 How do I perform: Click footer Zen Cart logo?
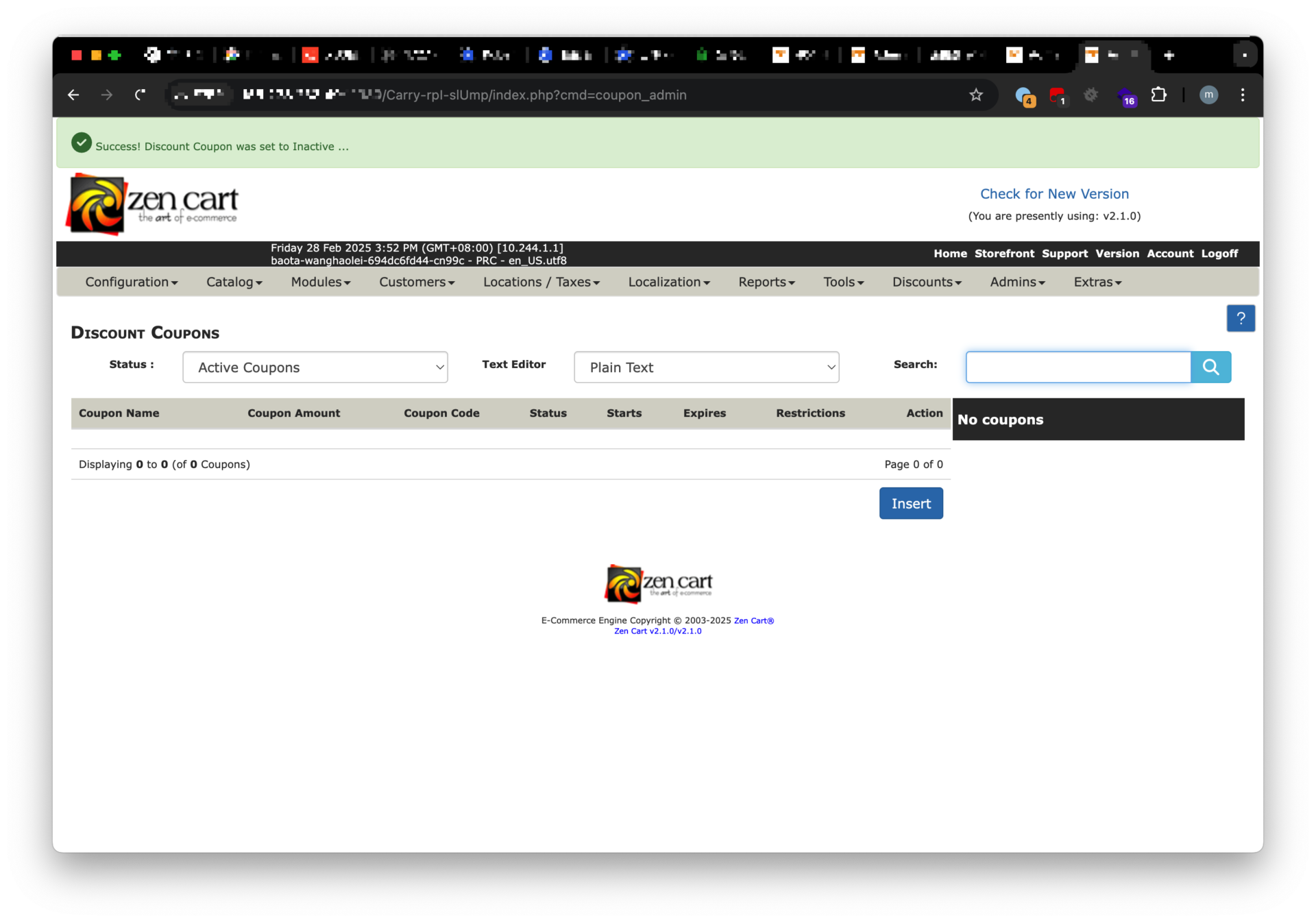pyautogui.click(x=657, y=583)
